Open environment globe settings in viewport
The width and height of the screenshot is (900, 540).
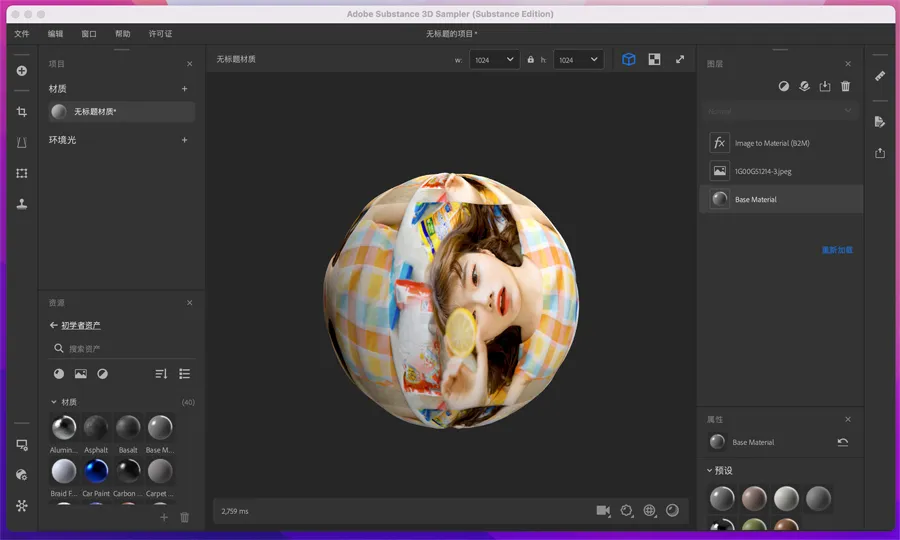(x=650, y=511)
